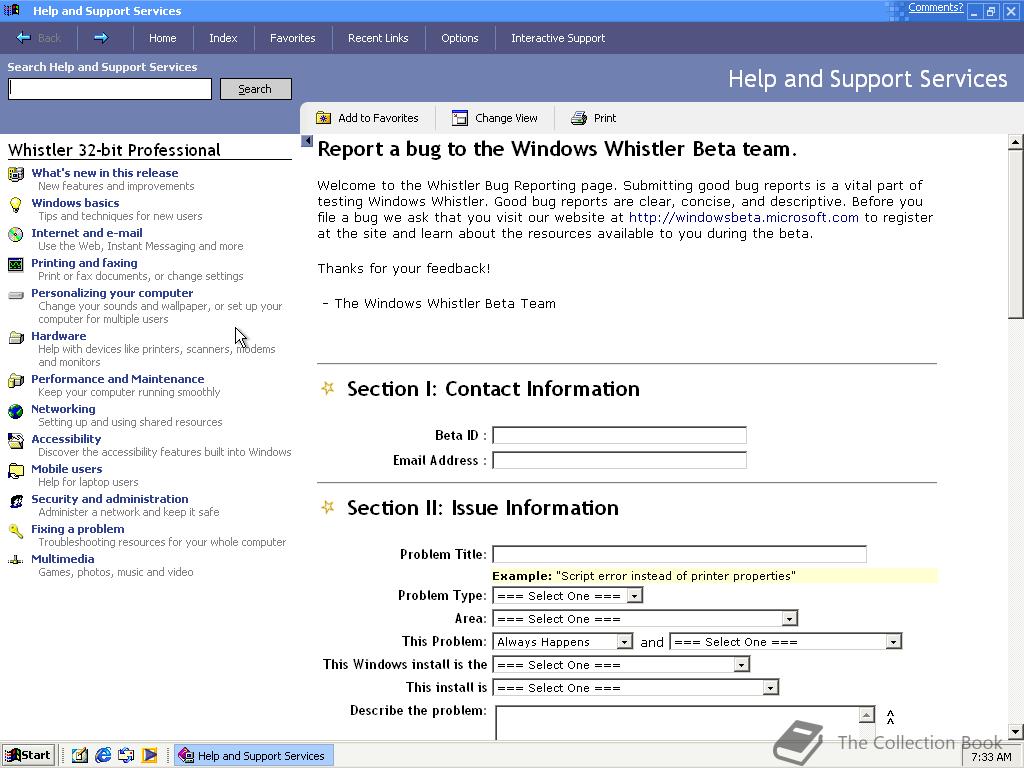1024x768 pixels.
Task: Open the Fixing a problem link
Action: click(x=78, y=529)
